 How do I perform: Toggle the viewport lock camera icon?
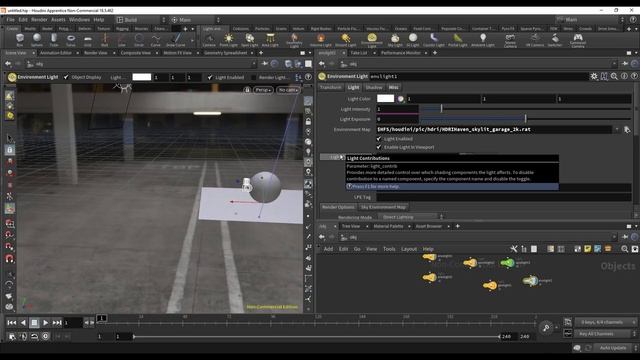click(x=247, y=90)
